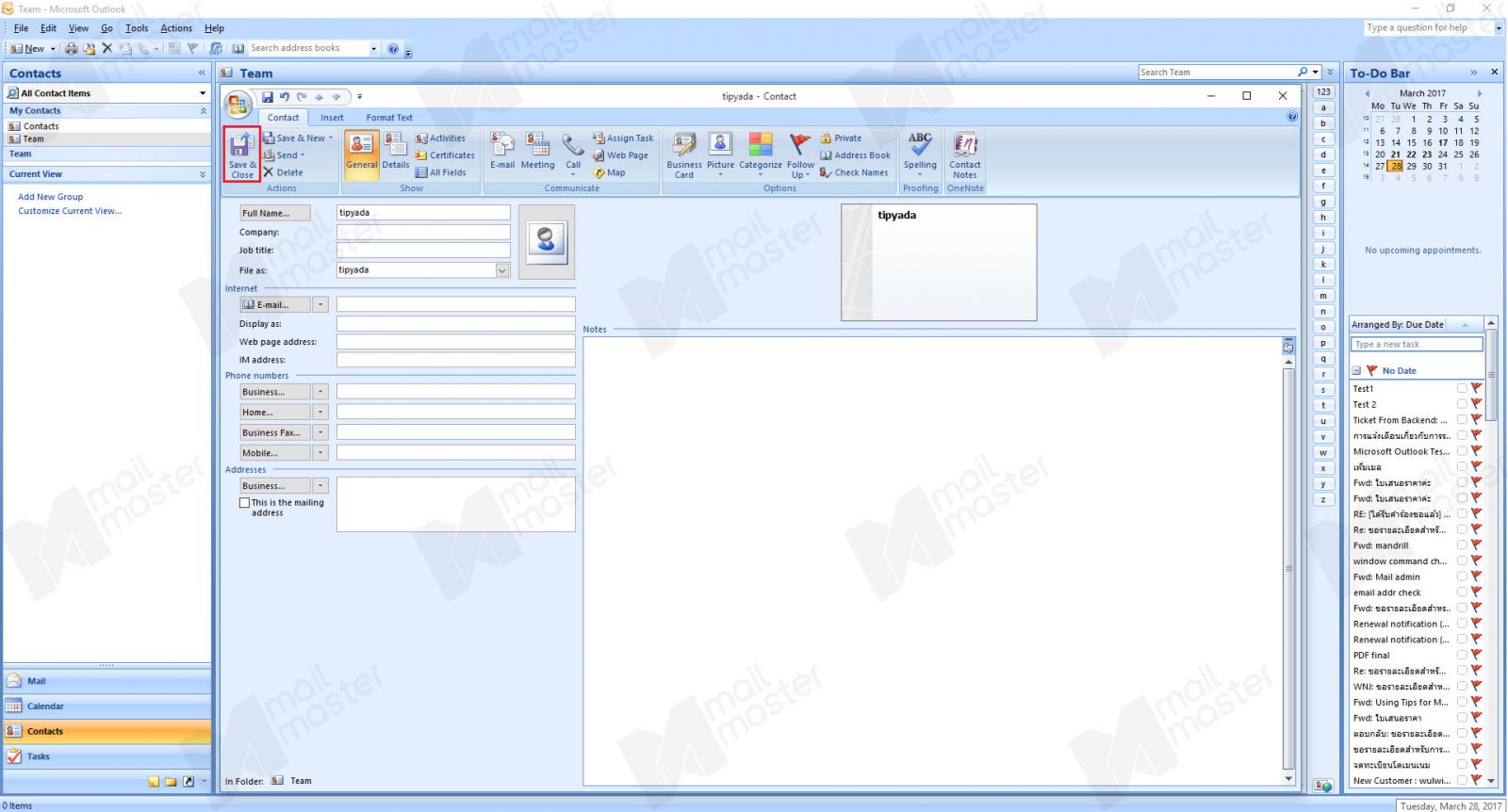Click the Full Name... button
The width and height of the screenshot is (1508, 812).
click(x=274, y=213)
